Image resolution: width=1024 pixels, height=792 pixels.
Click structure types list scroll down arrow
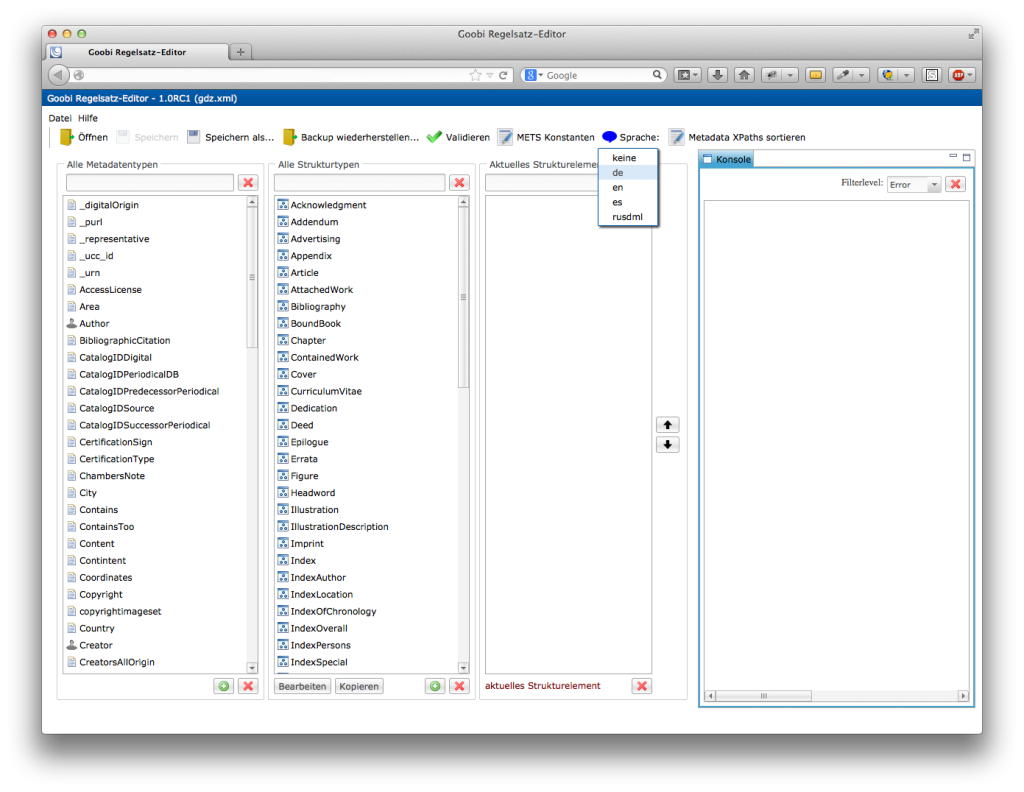(x=463, y=667)
